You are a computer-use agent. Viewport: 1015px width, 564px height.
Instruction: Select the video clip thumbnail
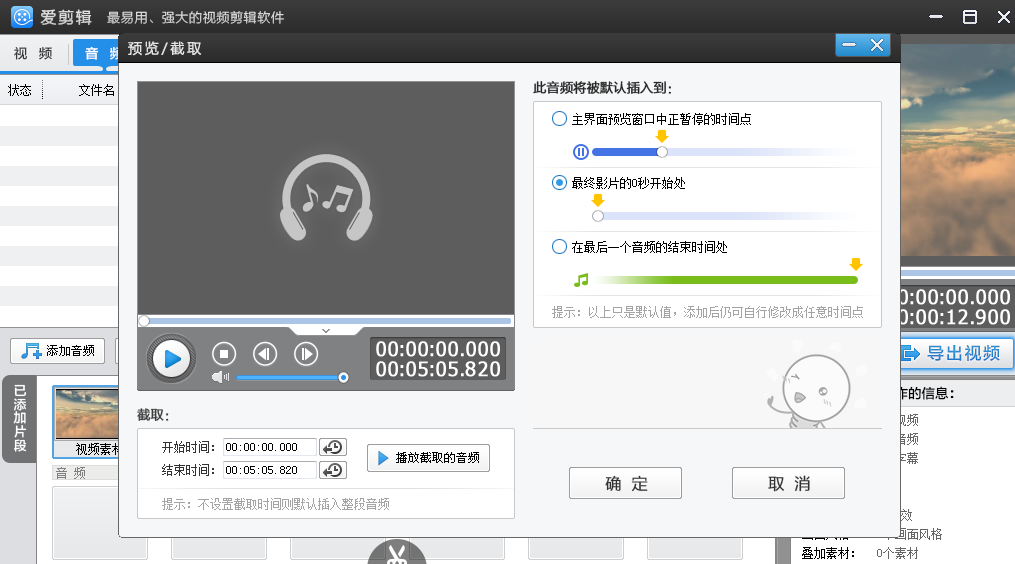point(86,421)
